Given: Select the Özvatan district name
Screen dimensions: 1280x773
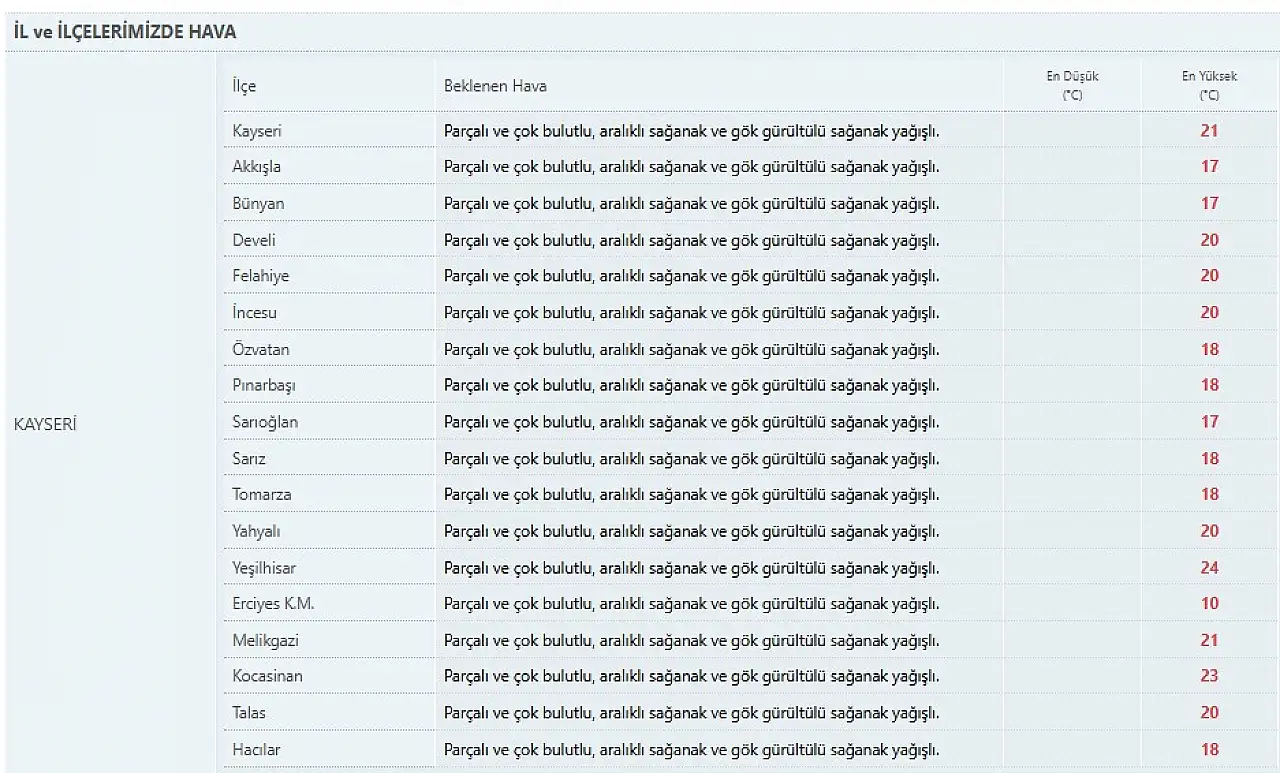Looking at the screenshot, I should point(261,350).
